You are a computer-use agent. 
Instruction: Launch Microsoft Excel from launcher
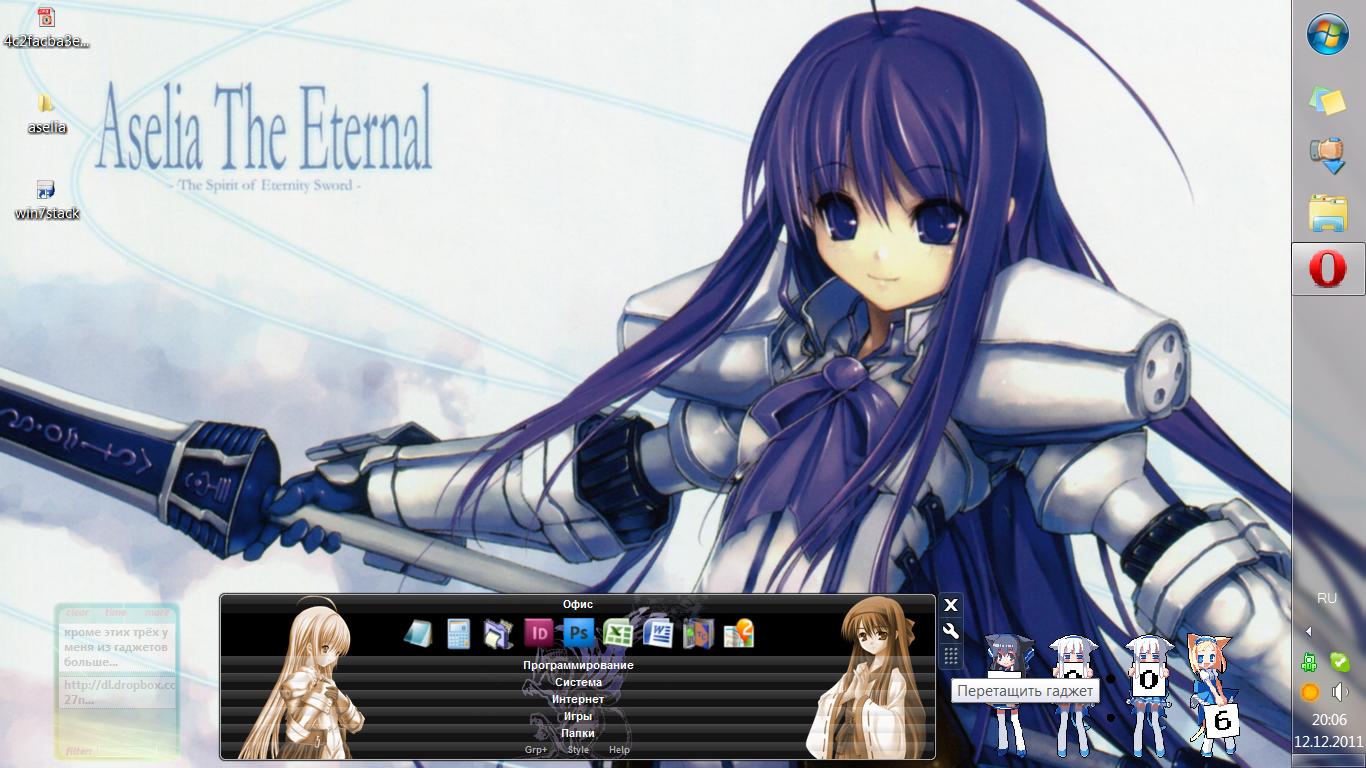[618, 633]
